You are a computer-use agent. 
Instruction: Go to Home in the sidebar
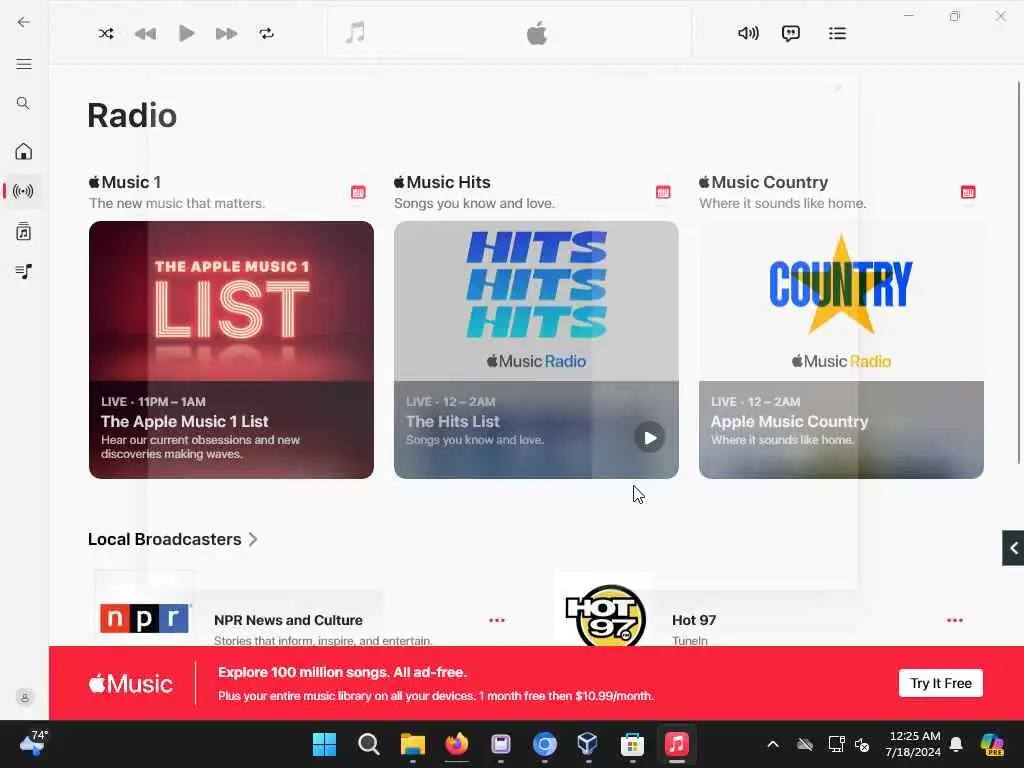(x=24, y=152)
